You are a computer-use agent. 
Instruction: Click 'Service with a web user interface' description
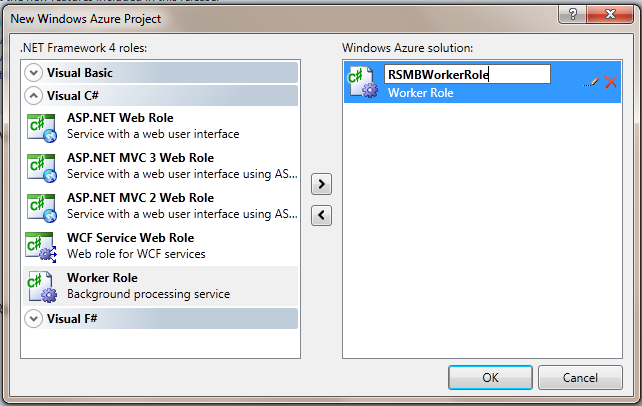click(x=153, y=134)
